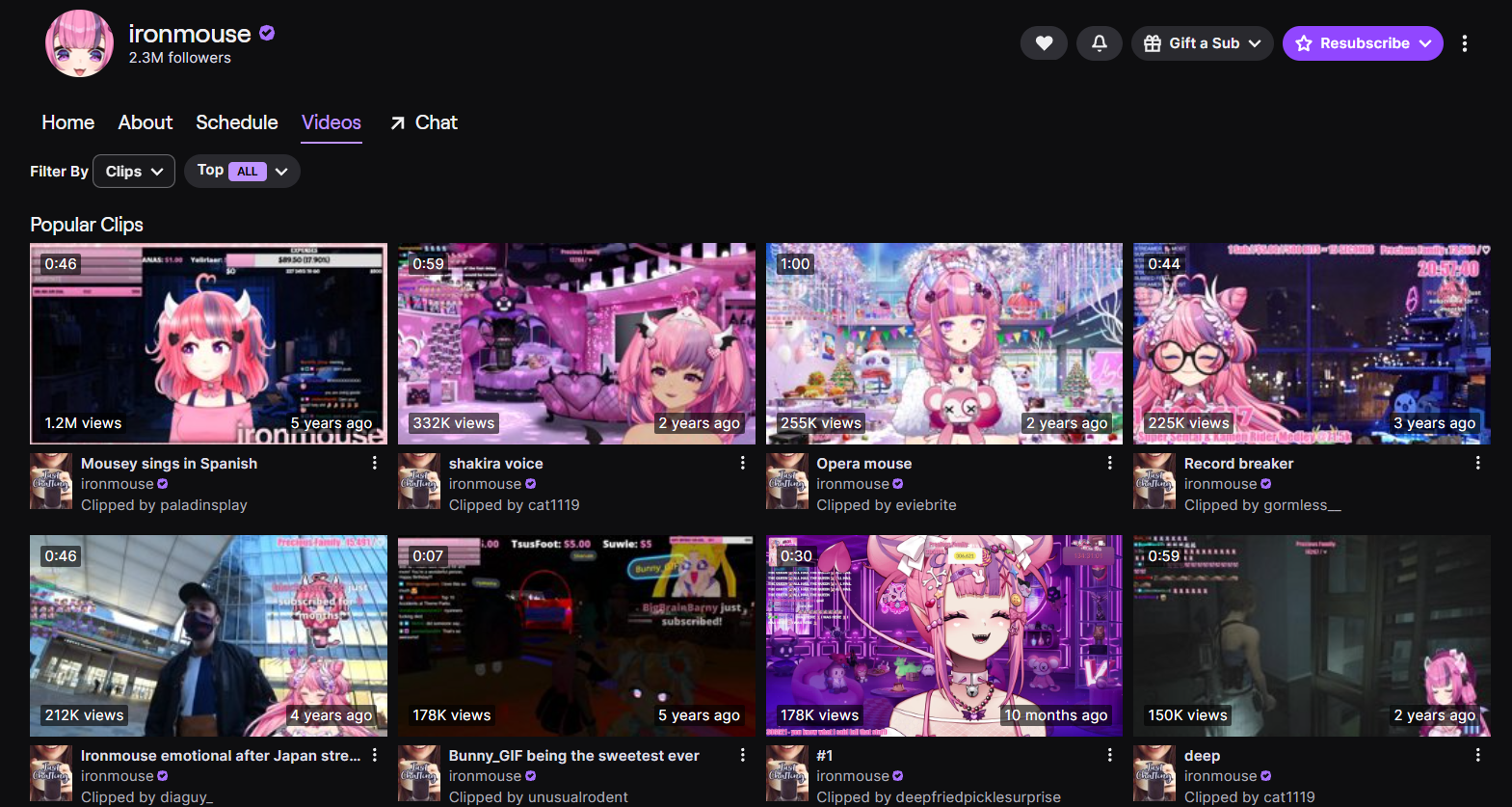Click the Just Chatting icon beside Mousey sings in Spanish

tap(51, 481)
